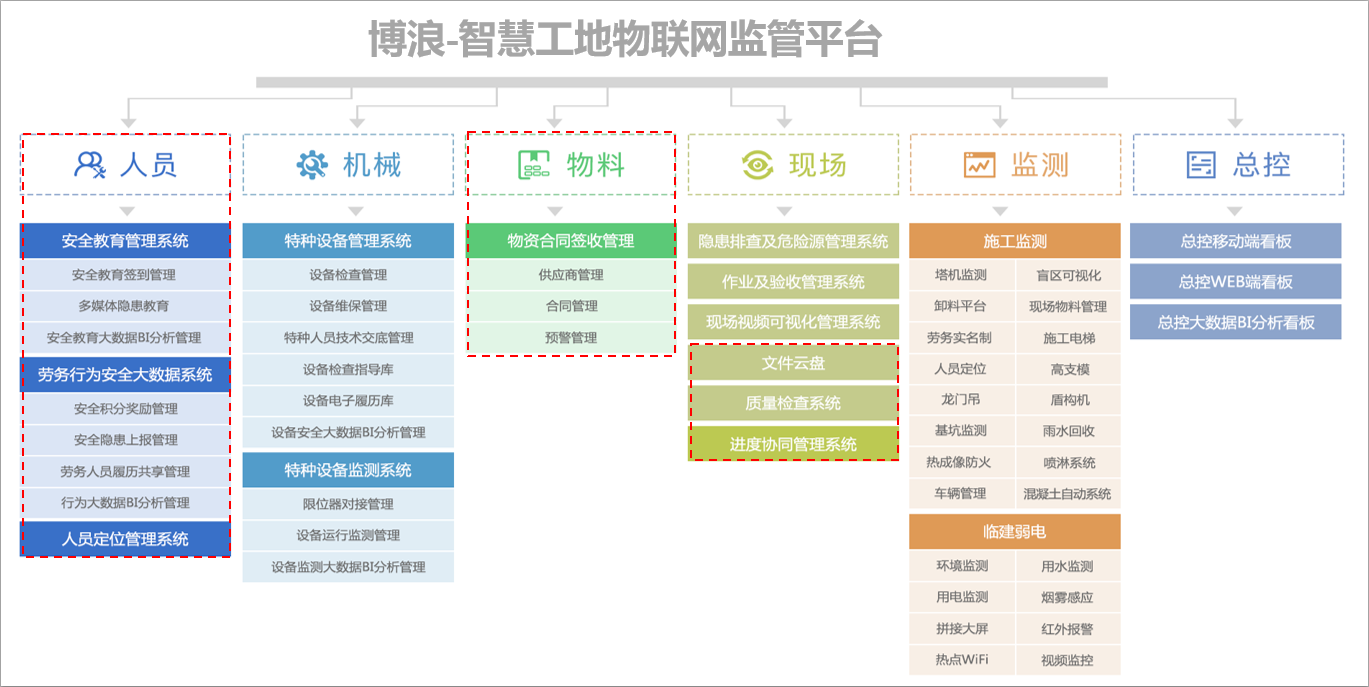Click the 机械 gear icon
The image size is (1369, 687).
(x=312, y=164)
